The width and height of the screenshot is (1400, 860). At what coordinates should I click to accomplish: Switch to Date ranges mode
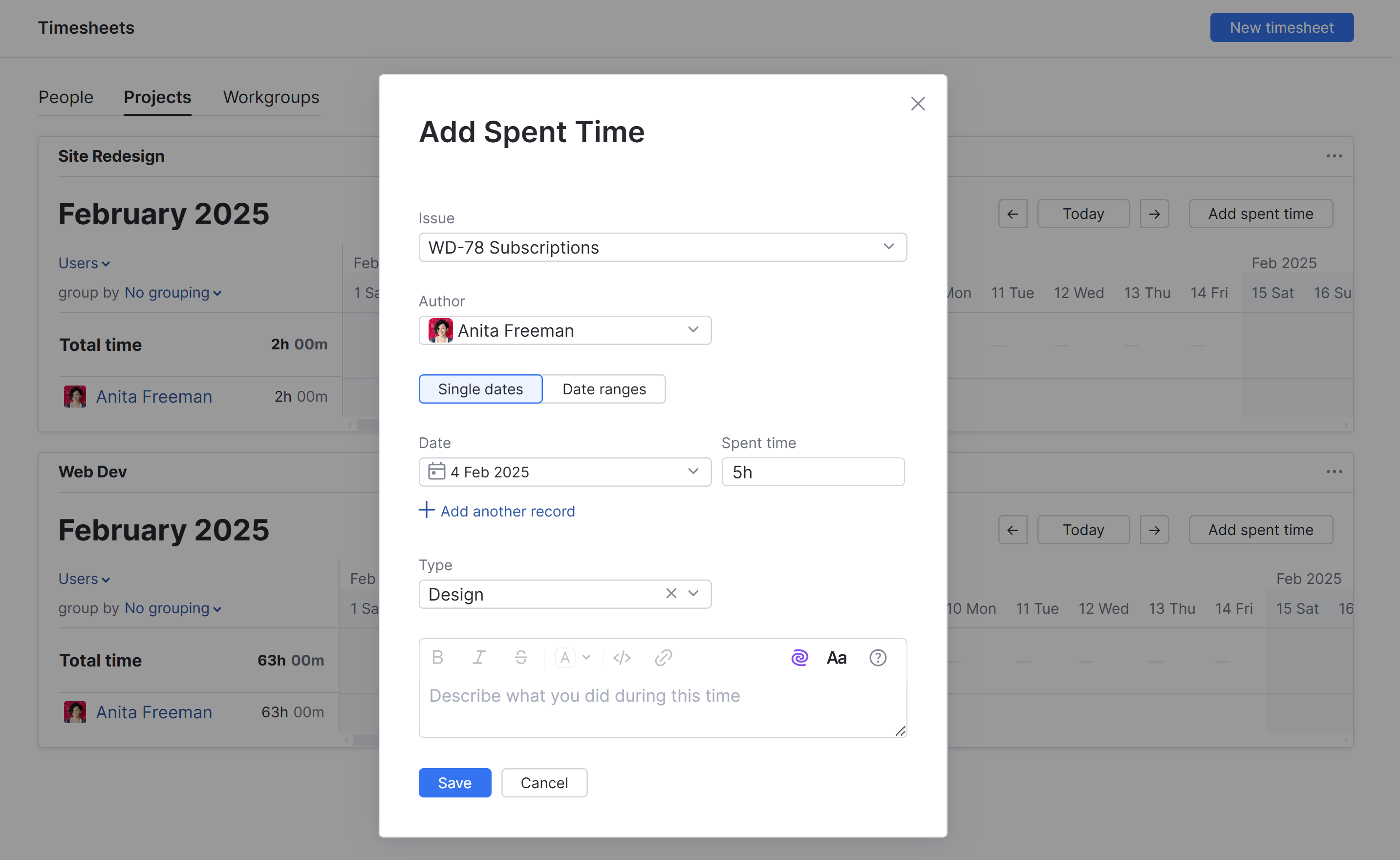(x=604, y=389)
